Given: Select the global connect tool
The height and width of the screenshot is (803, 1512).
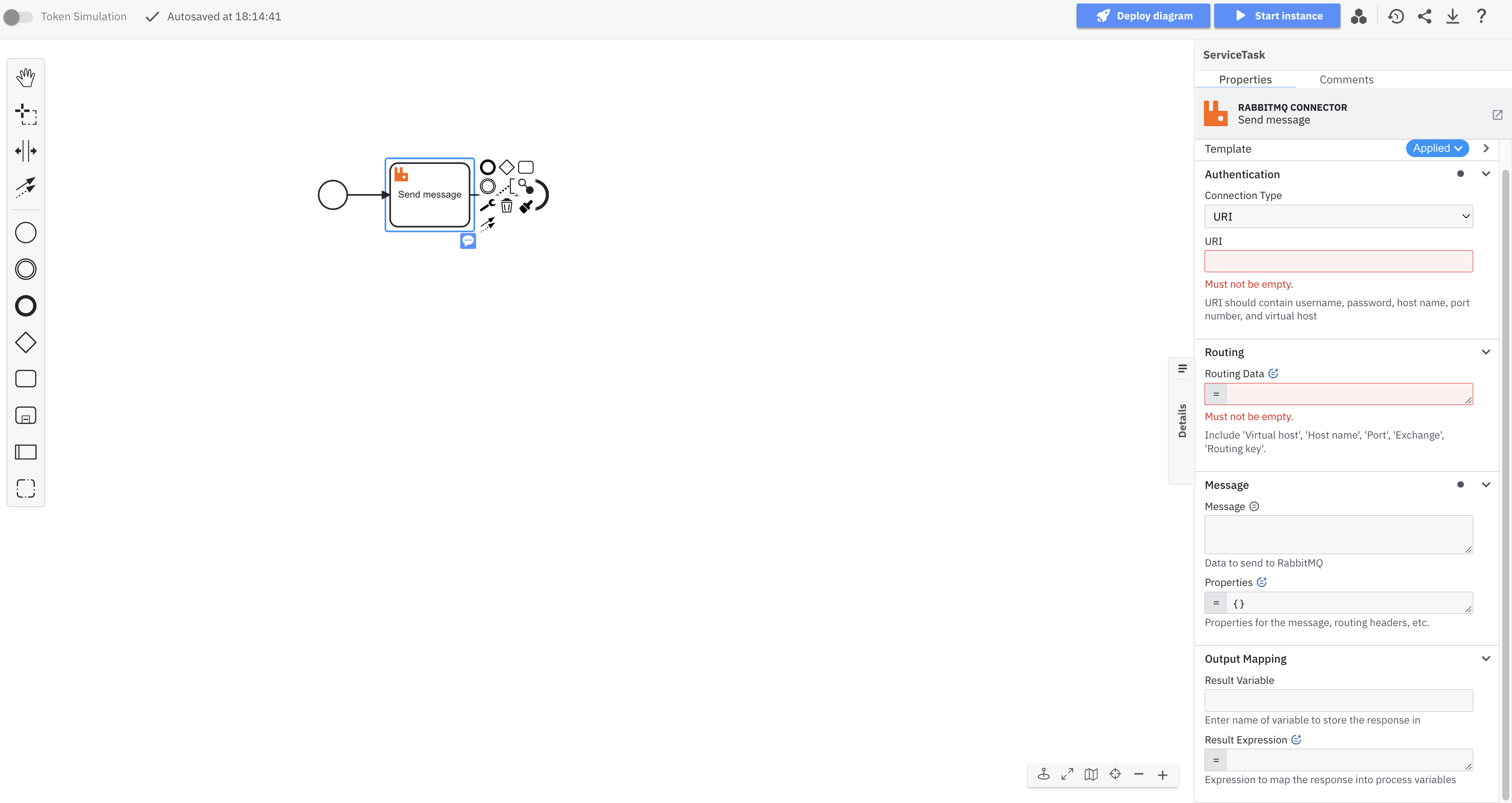Looking at the screenshot, I should click(25, 187).
